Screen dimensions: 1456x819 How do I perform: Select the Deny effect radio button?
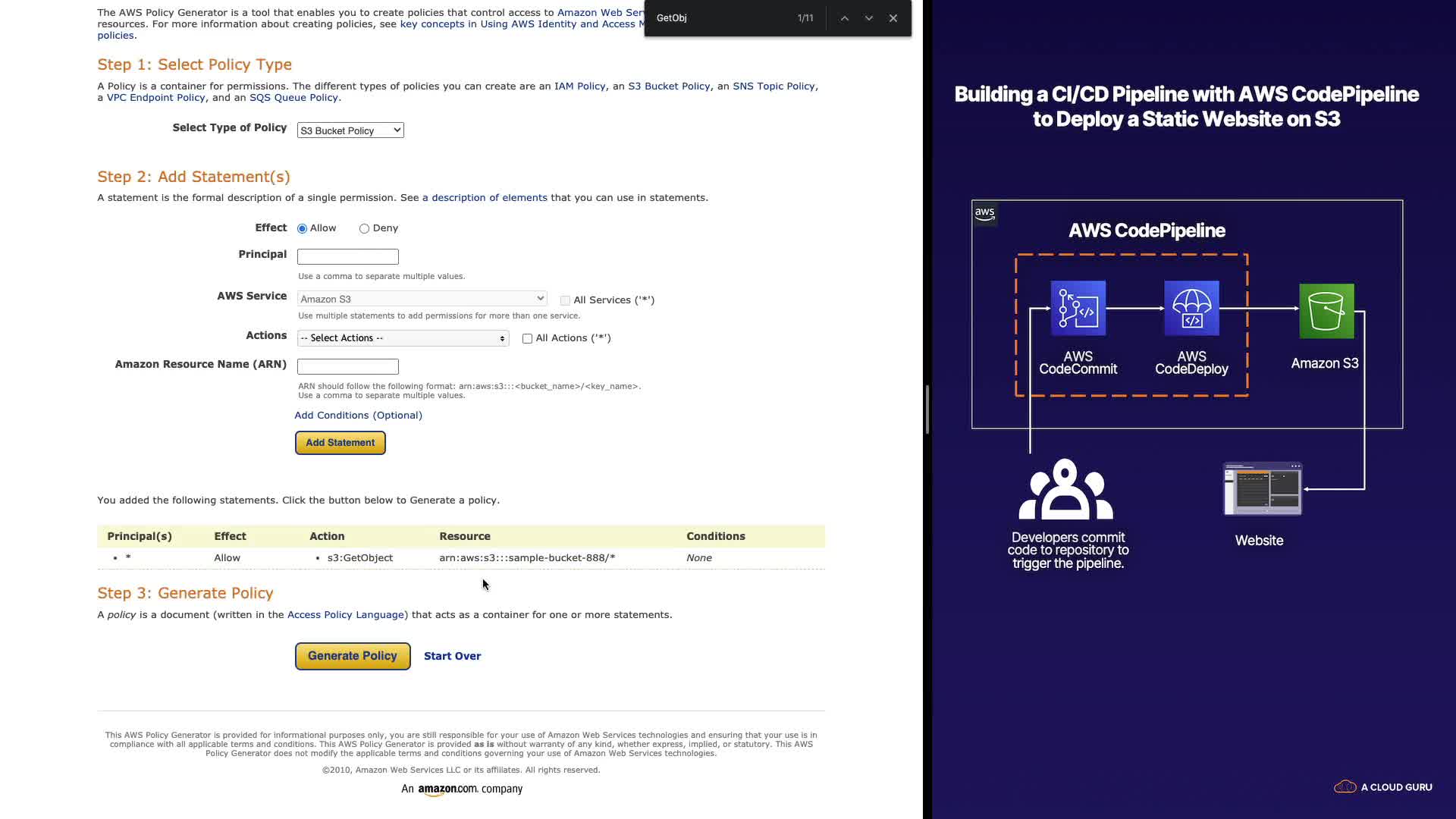(365, 228)
